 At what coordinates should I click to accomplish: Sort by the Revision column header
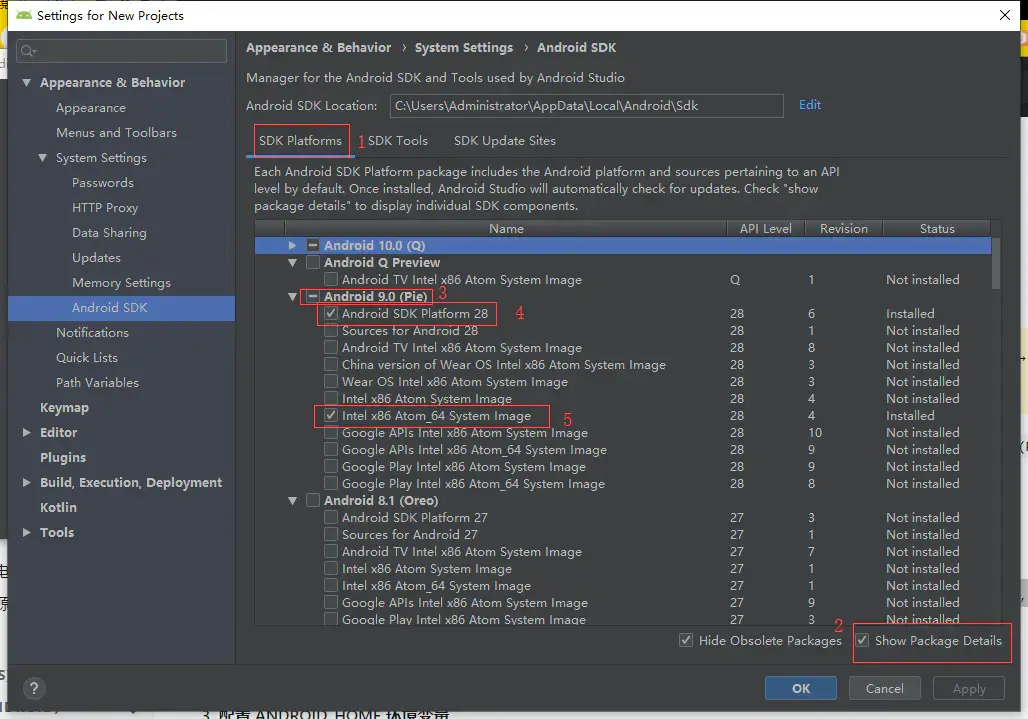click(843, 229)
